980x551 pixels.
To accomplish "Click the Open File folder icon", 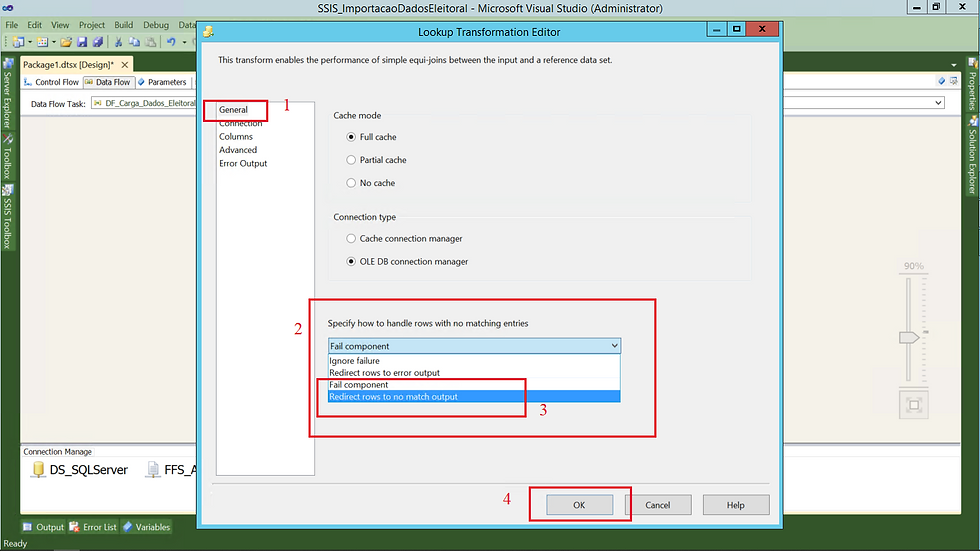I will click(x=66, y=42).
